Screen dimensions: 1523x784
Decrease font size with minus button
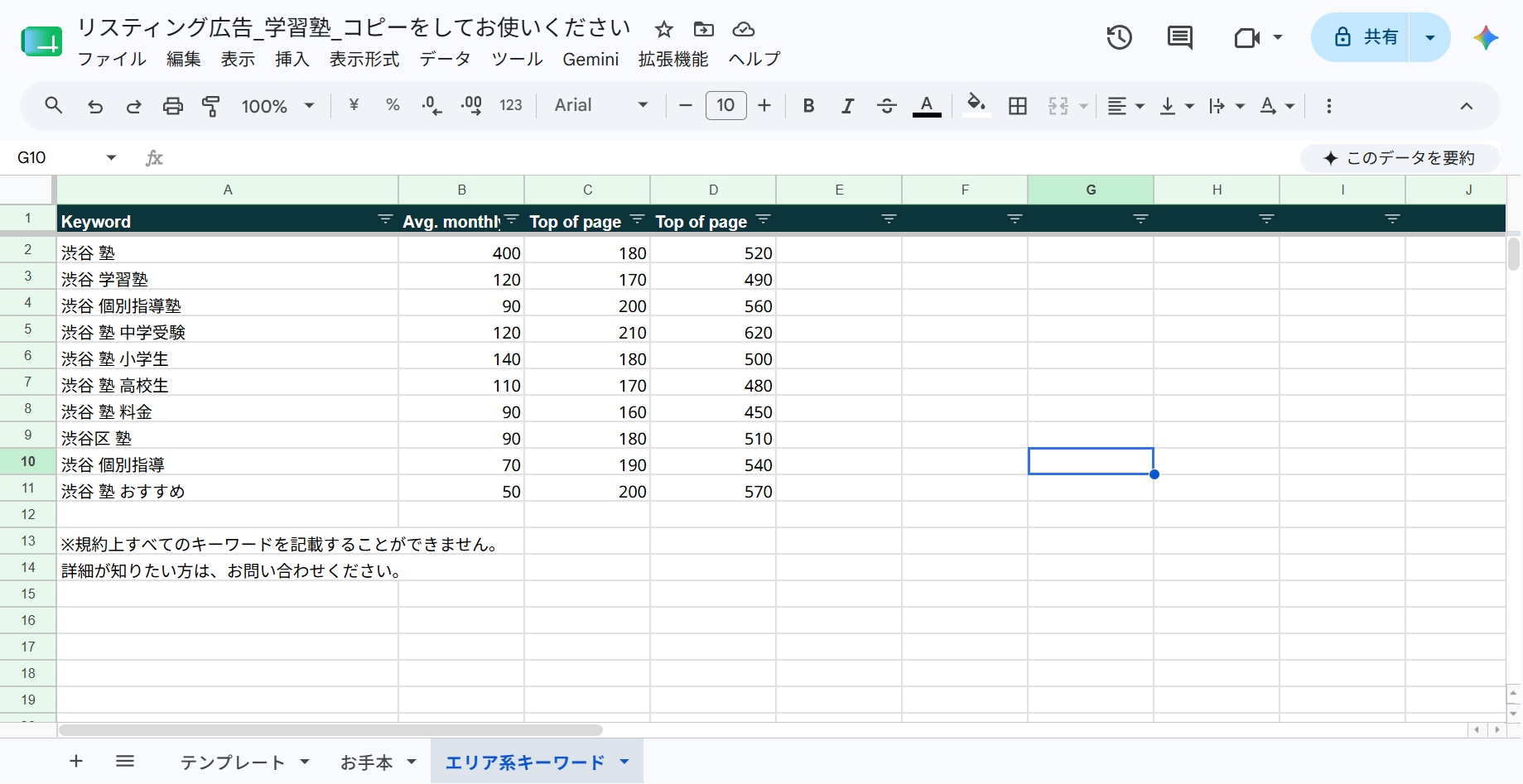685,105
